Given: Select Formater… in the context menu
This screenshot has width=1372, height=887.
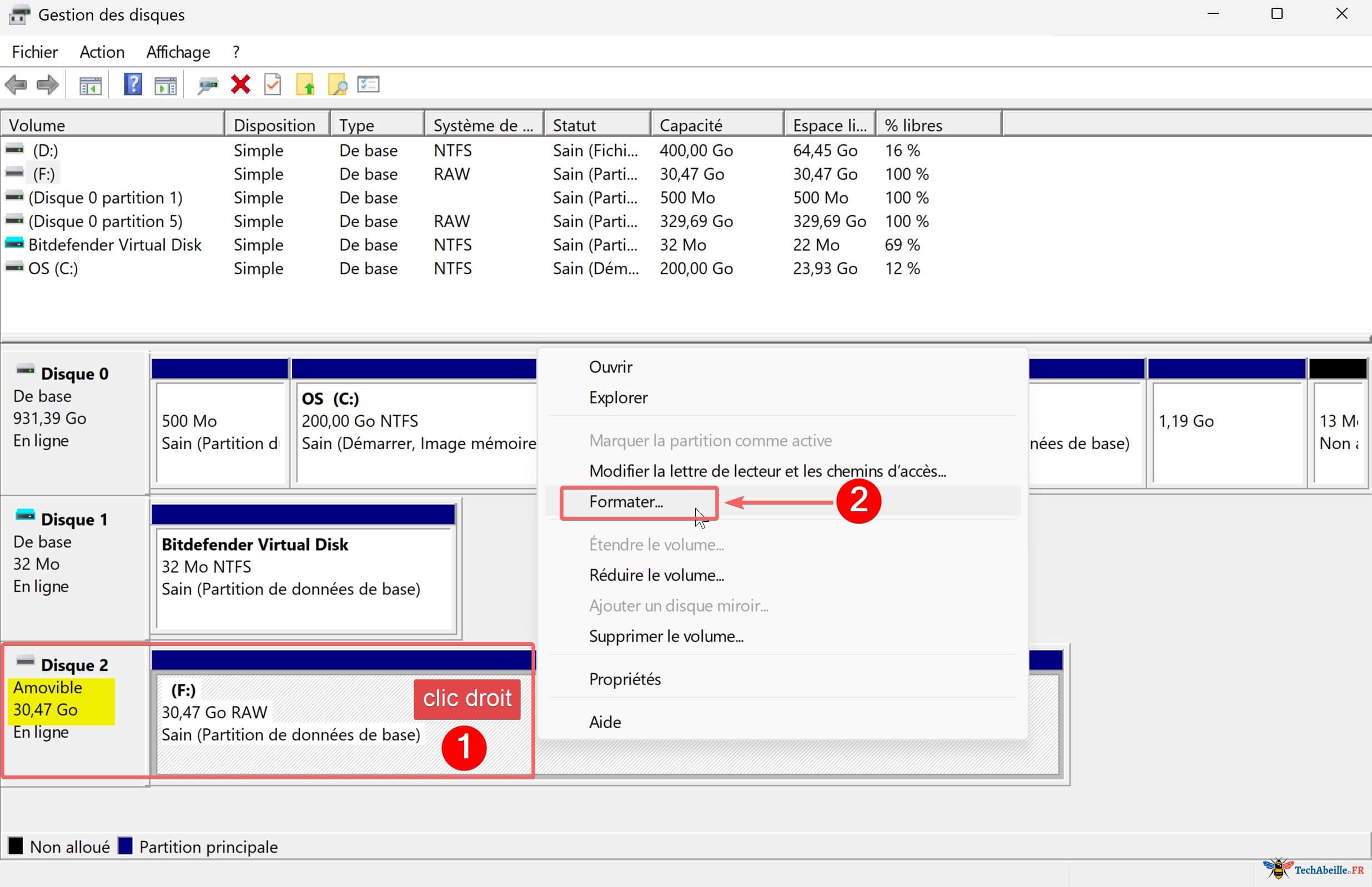Looking at the screenshot, I should 626,502.
